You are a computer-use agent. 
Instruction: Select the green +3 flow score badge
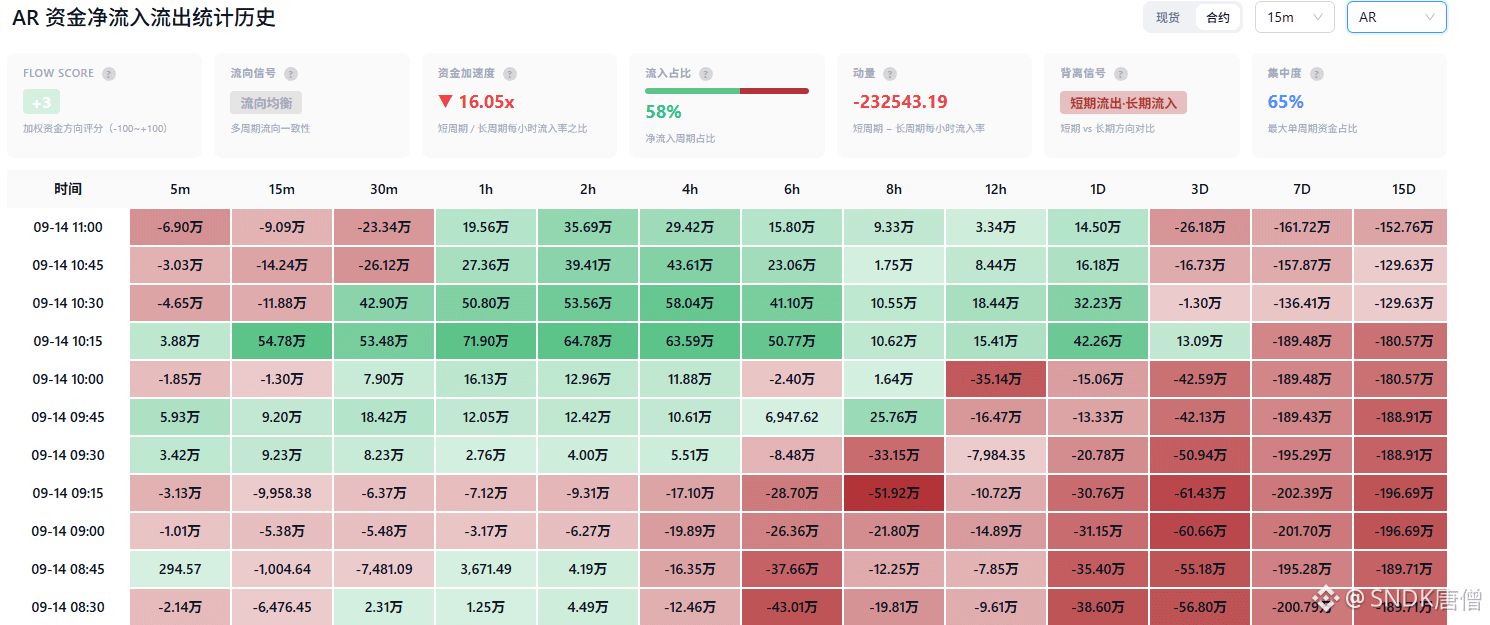[x=42, y=103]
